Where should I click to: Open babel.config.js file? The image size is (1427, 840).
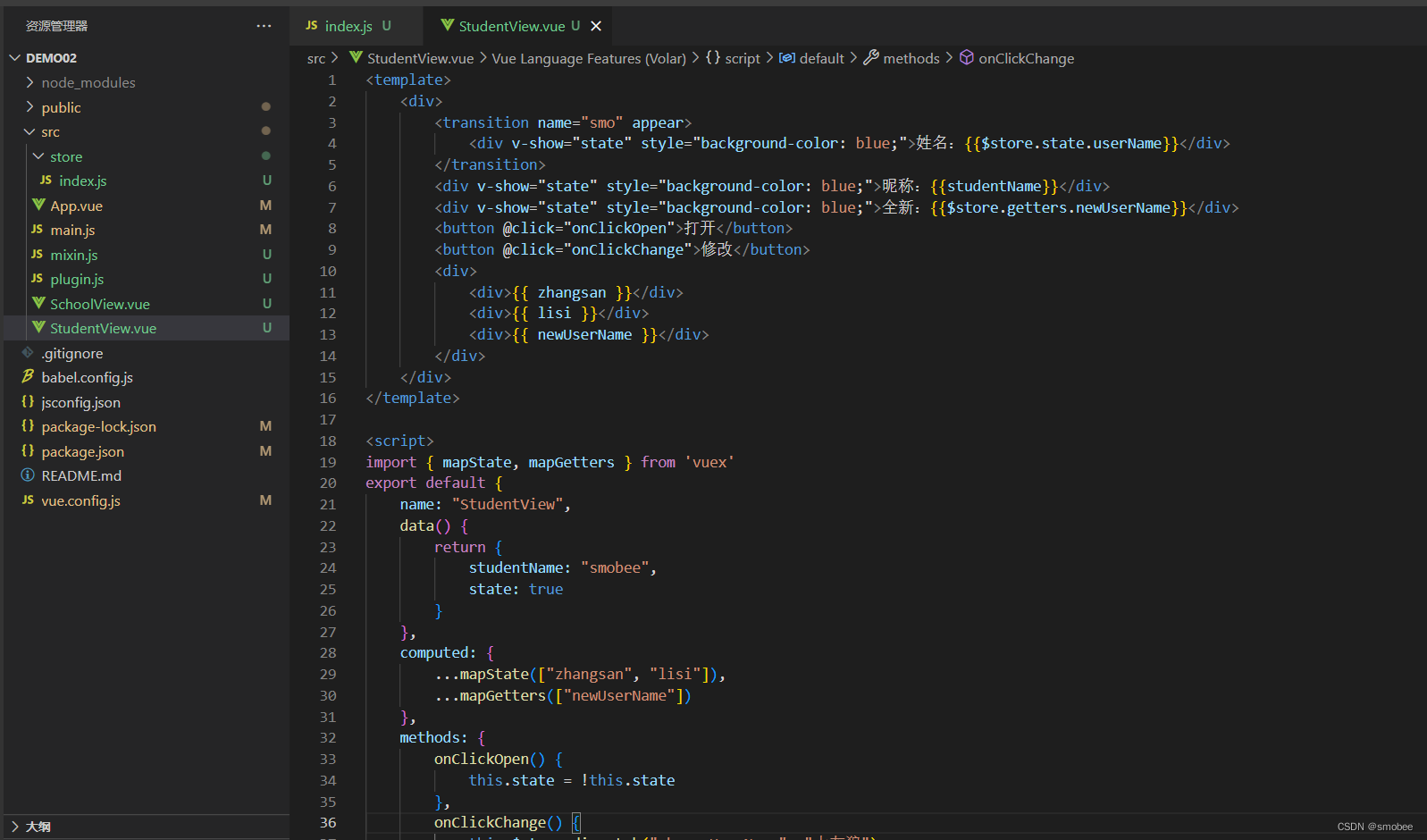point(87,377)
